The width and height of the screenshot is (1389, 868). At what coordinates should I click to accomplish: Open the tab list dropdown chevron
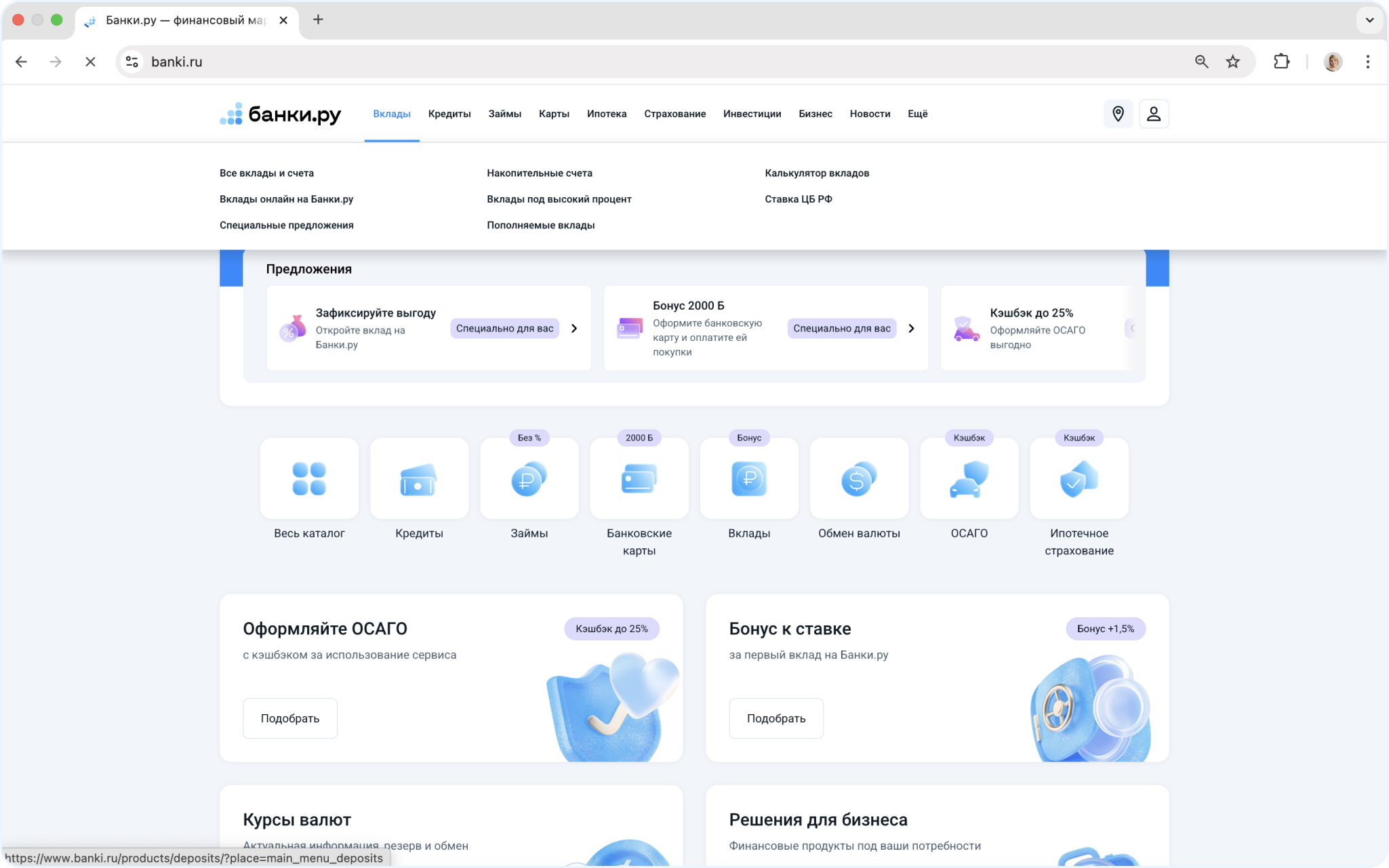(1369, 20)
